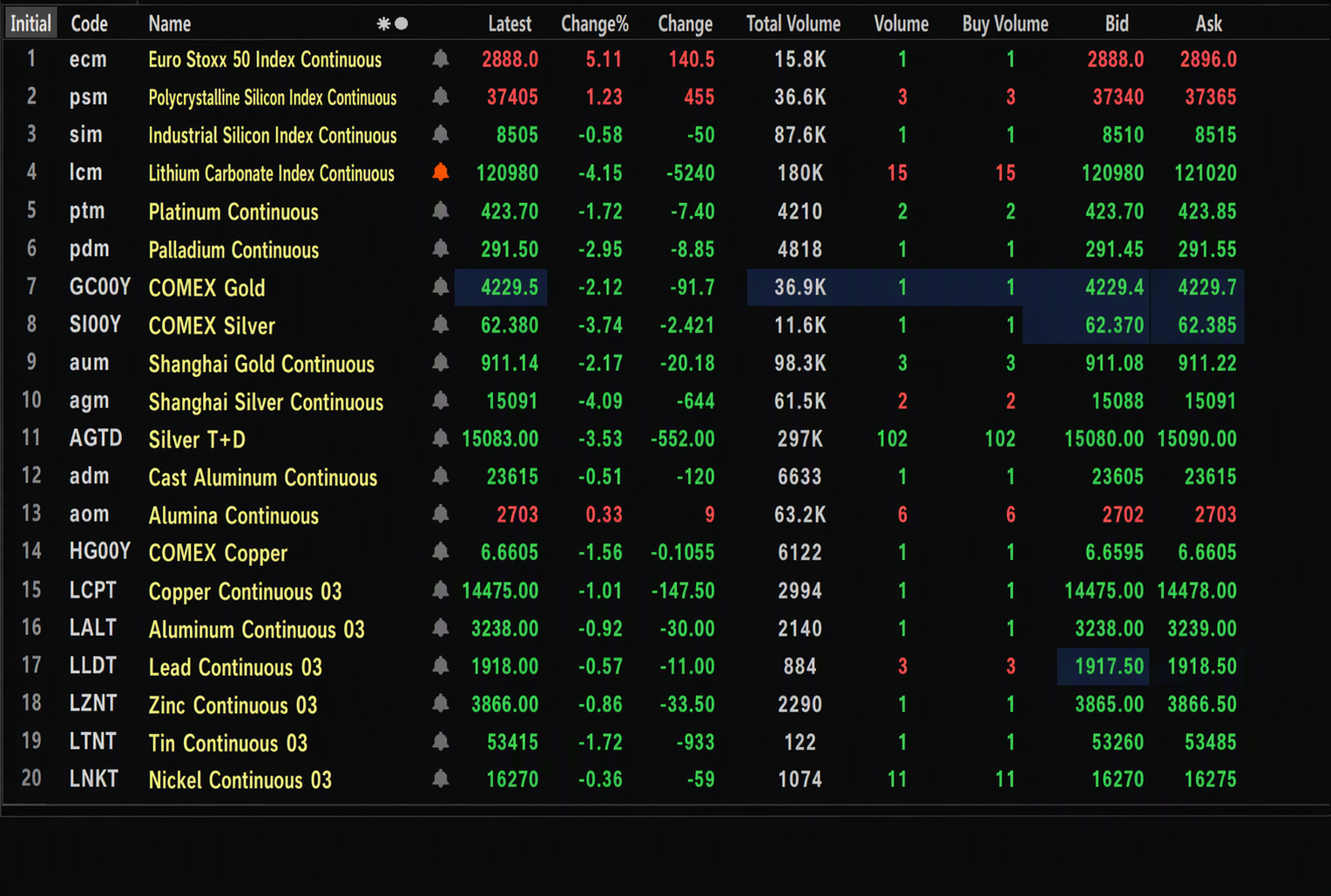Click the asterisk icon in the Name header
The image size is (1331, 896).
click(x=383, y=24)
